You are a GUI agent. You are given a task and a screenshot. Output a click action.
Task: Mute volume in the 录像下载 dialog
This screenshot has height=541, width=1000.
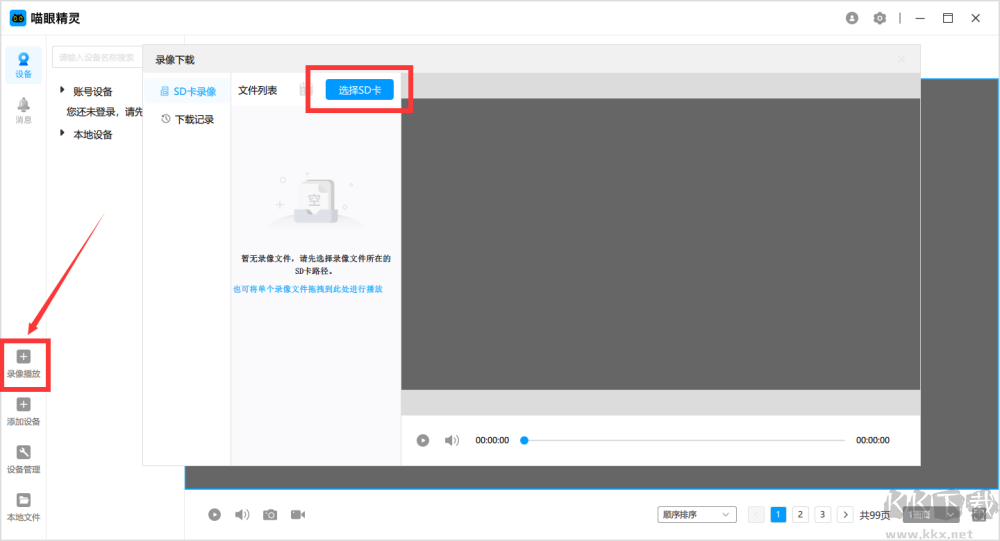(452, 440)
